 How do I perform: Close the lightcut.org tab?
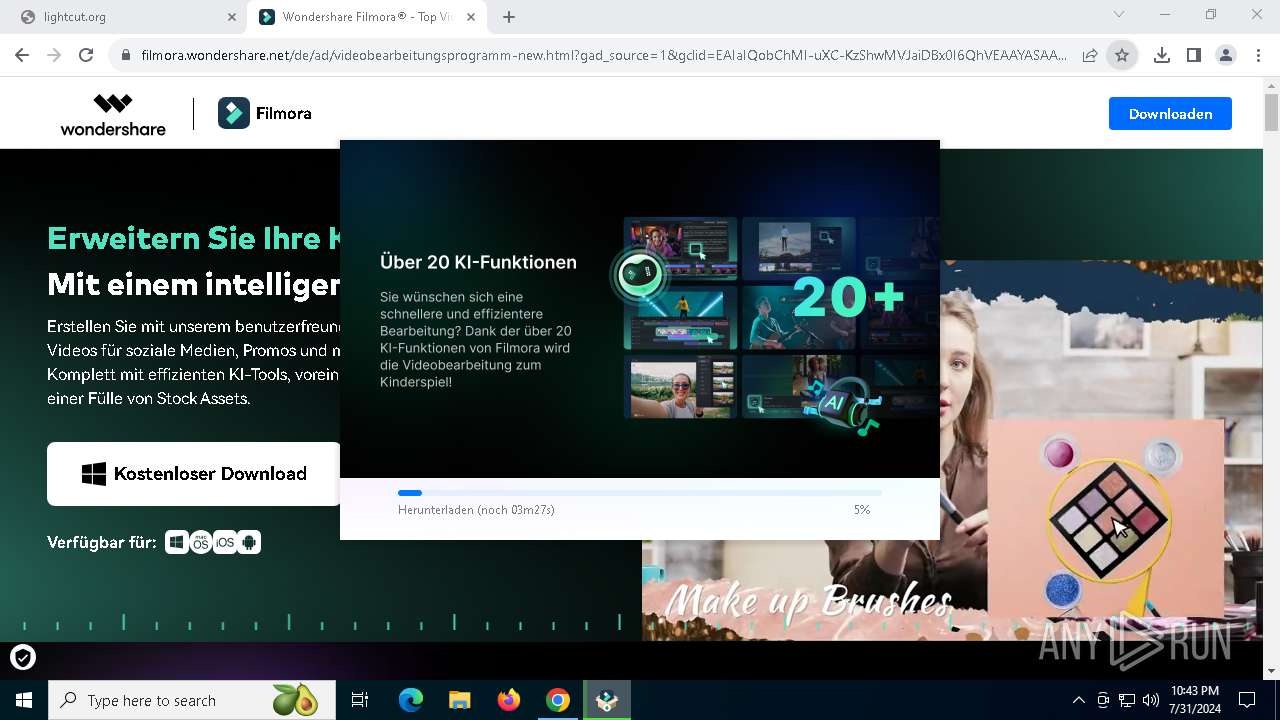click(x=232, y=17)
